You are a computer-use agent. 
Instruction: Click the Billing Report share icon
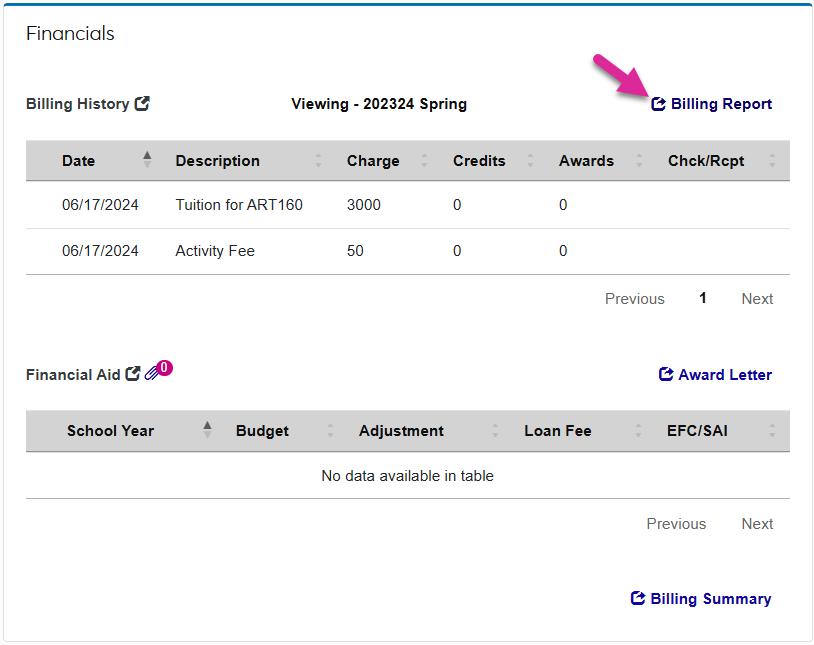(658, 104)
